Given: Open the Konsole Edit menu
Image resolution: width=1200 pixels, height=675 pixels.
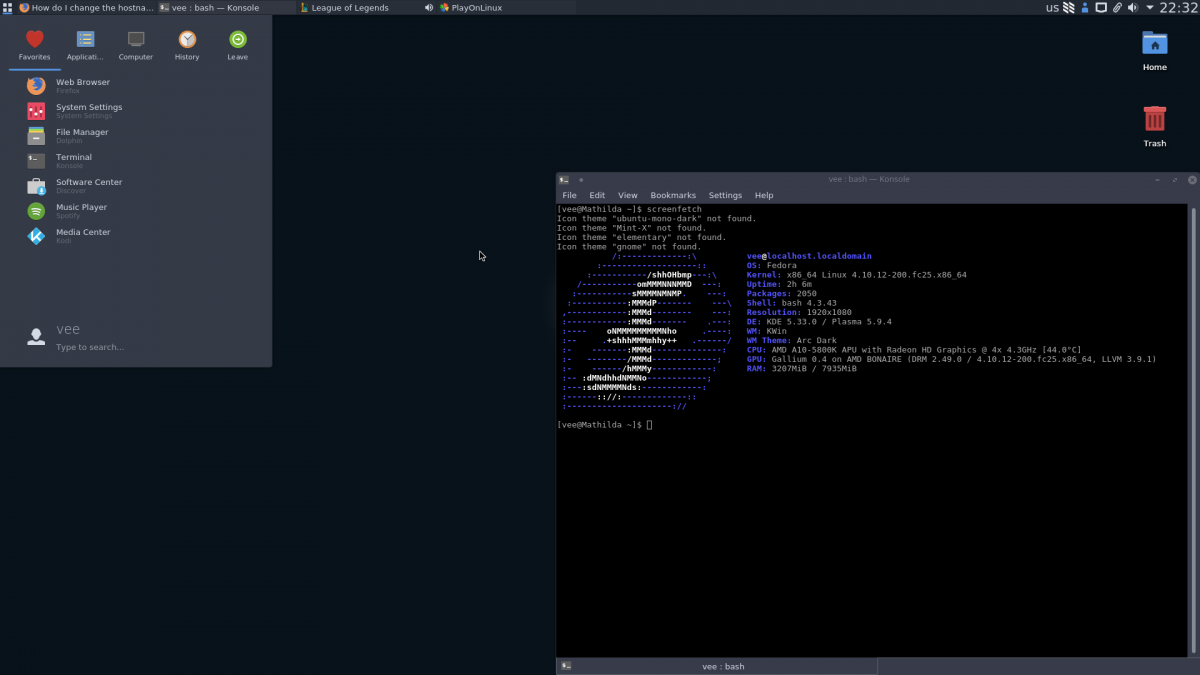Looking at the screenshot, I should point(597,195).
